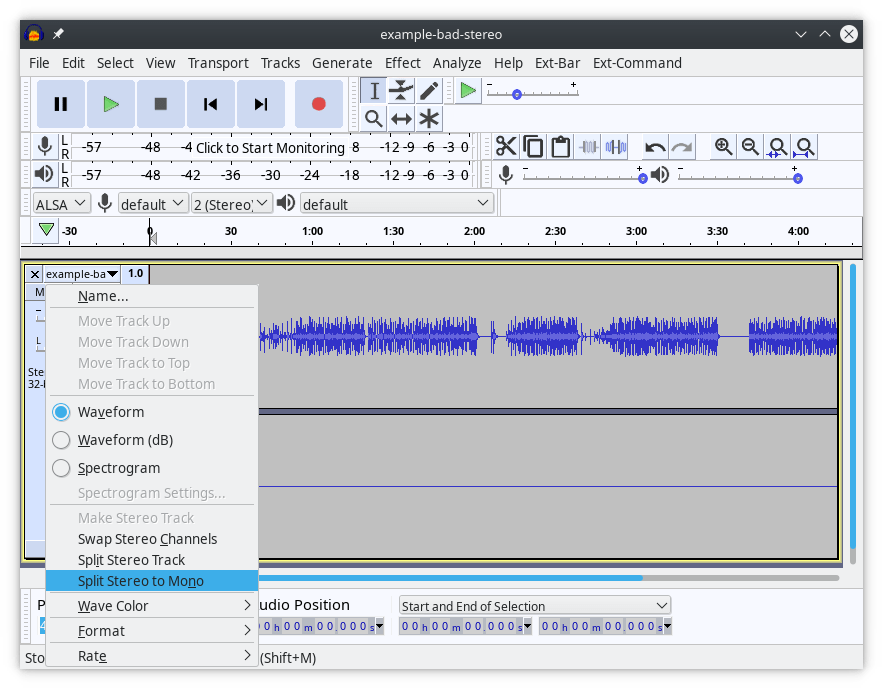Viewport: 883px width, 689px height.
Task: Select the Waveform (dB) radio button
Action: [61, 440]
